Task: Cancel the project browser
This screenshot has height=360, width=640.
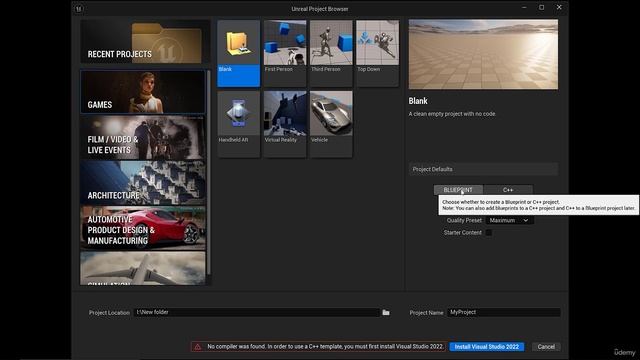Action: click(x=546, y=347)
